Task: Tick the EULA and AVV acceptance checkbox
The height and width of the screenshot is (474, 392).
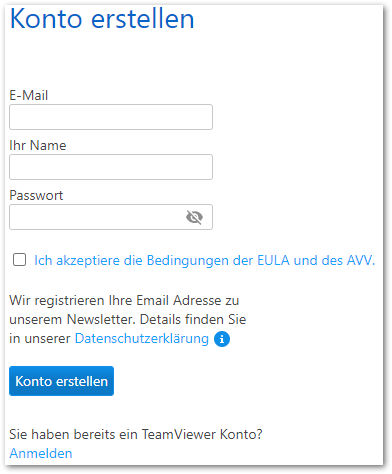Action: (19, 259)
